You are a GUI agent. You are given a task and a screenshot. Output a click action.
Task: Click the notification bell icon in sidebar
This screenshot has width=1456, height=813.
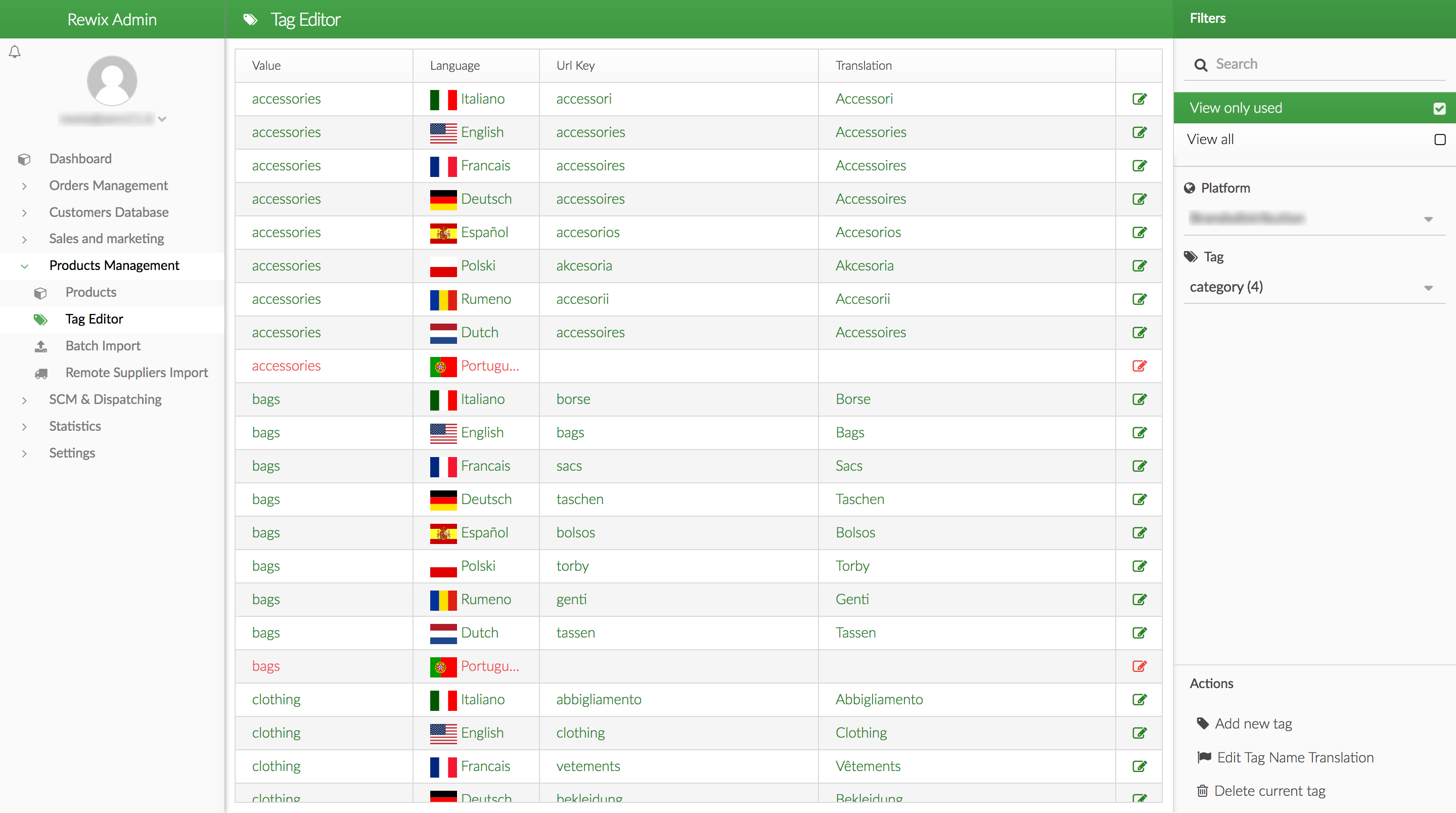[15, 52]
